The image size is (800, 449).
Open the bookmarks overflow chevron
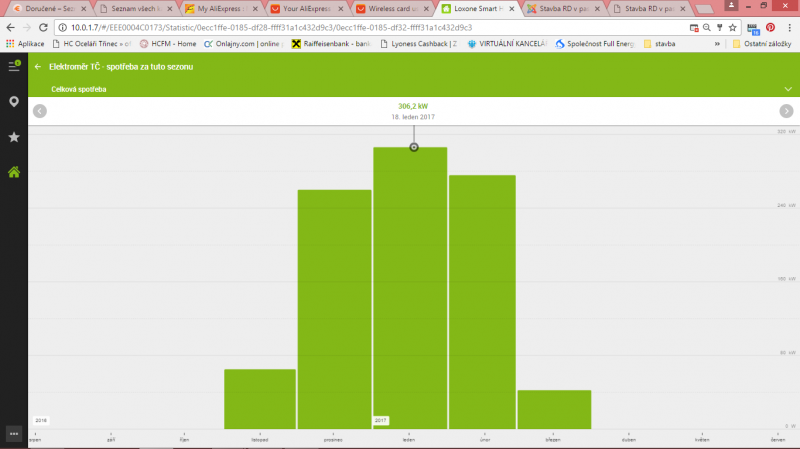tap(716, 44)
